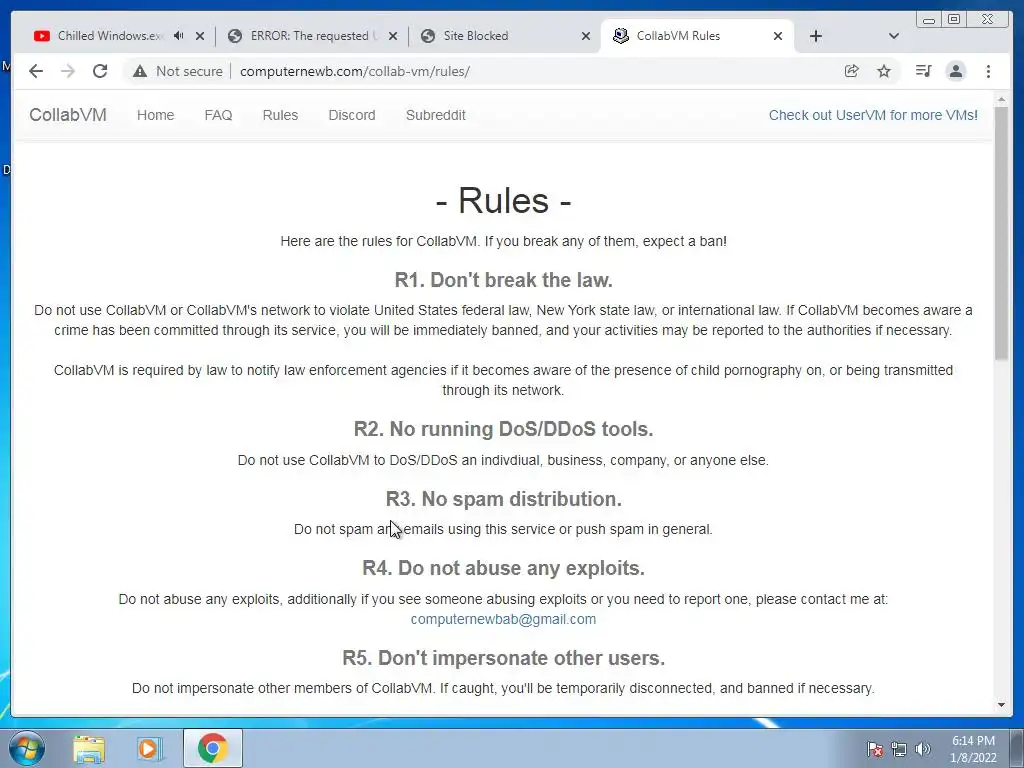Open Windows Media Player from taskbar
Image resolution: width=1024 pixels, height=768 pixels.
point(149,748)
